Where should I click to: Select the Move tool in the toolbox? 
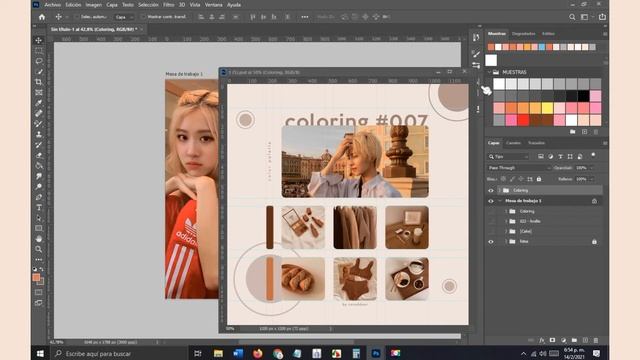tap(39, 40)
